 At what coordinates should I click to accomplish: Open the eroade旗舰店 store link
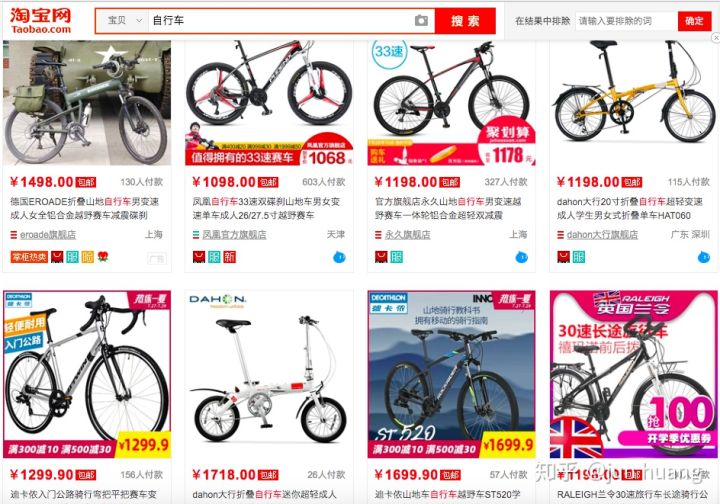pos(48,235)
